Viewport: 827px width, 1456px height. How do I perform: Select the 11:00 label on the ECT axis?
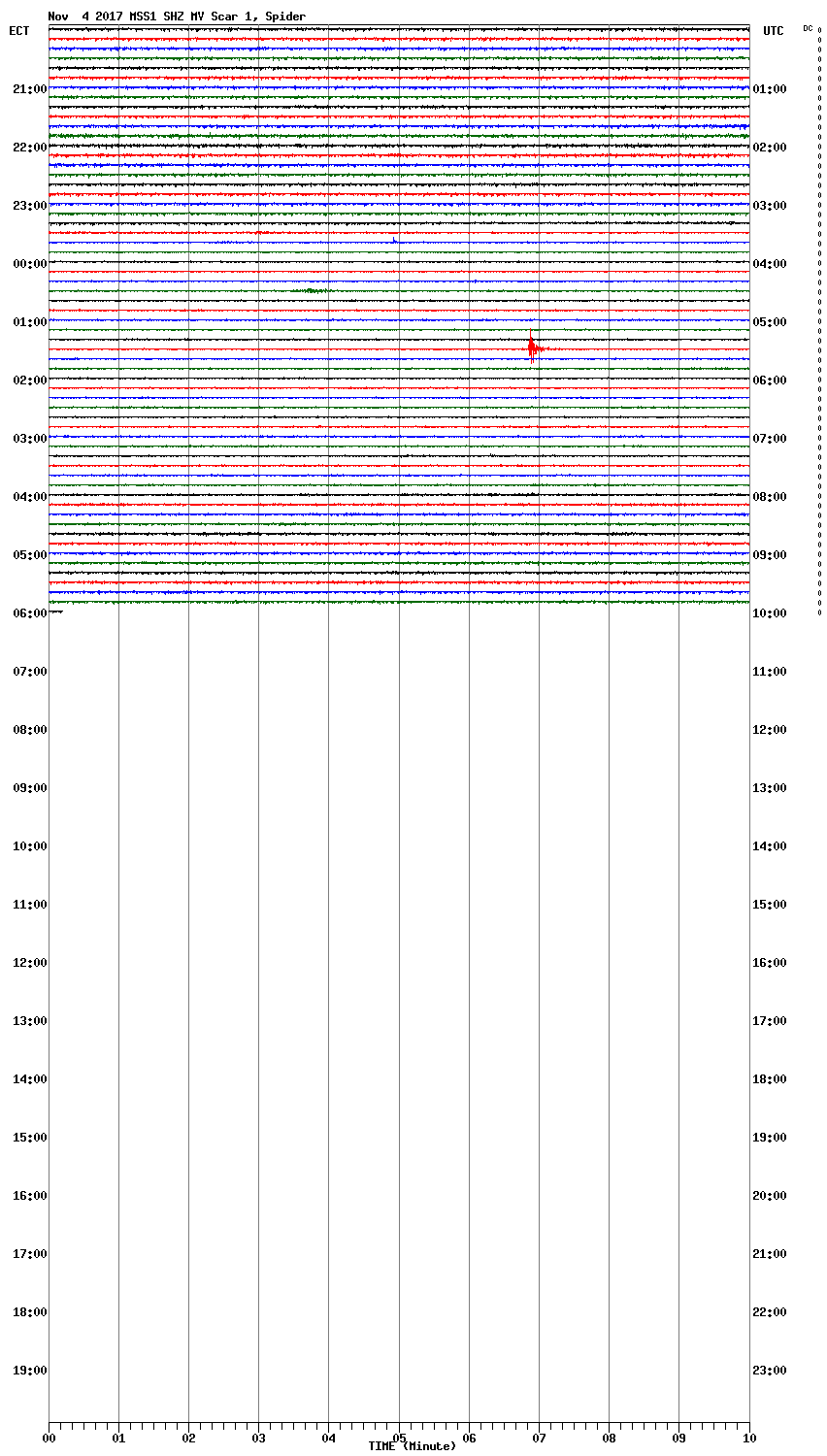pos(30,905)
